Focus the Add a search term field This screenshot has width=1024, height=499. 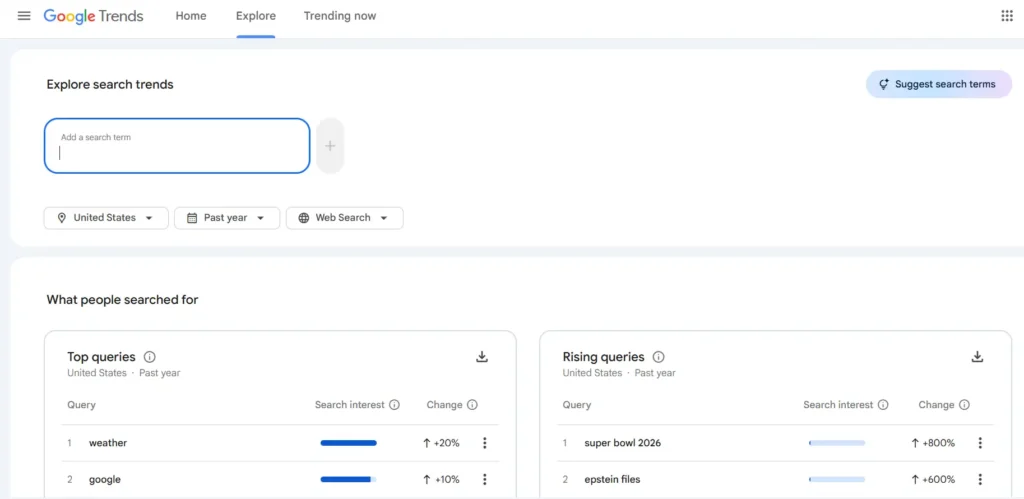click(177, 146)
